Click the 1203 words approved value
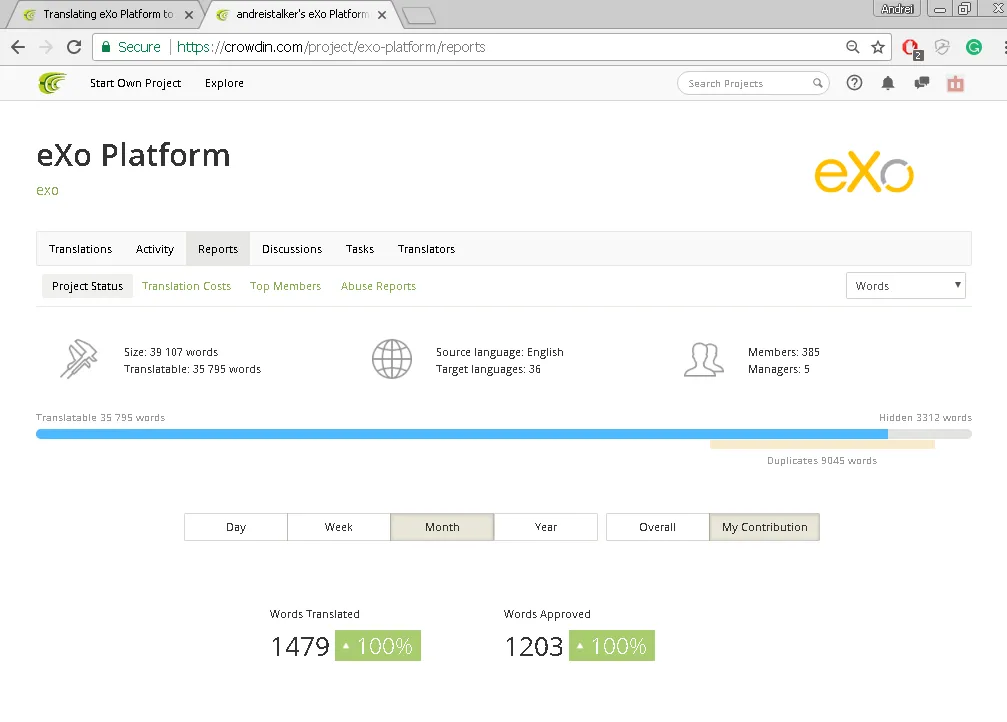 click(x=534, y=646)
